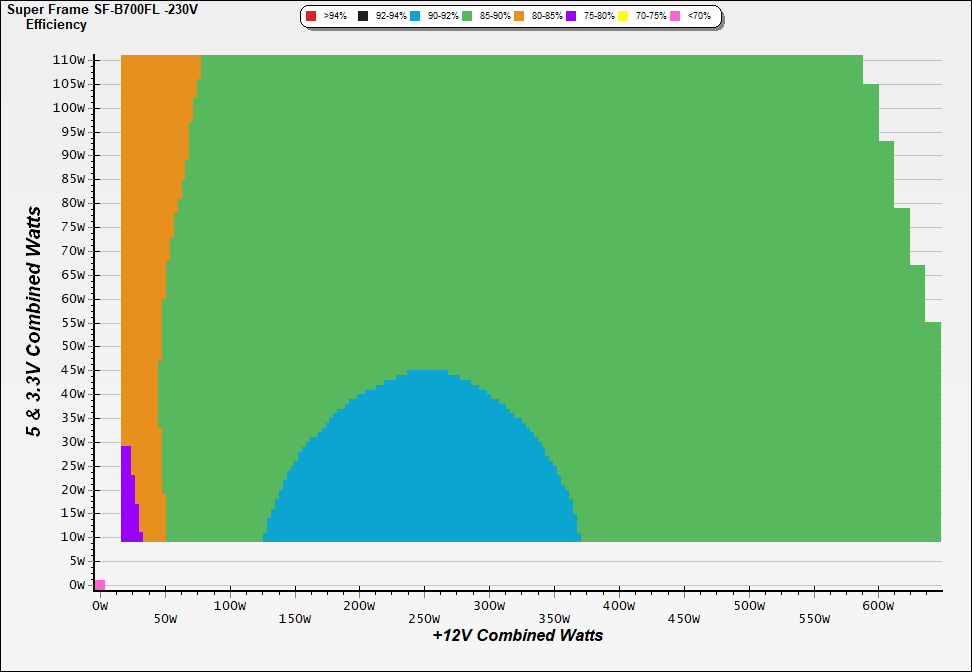Click the '5 & 3.3V Combined Watts' axis title
The image size is (972, 672).
point(34,322)
